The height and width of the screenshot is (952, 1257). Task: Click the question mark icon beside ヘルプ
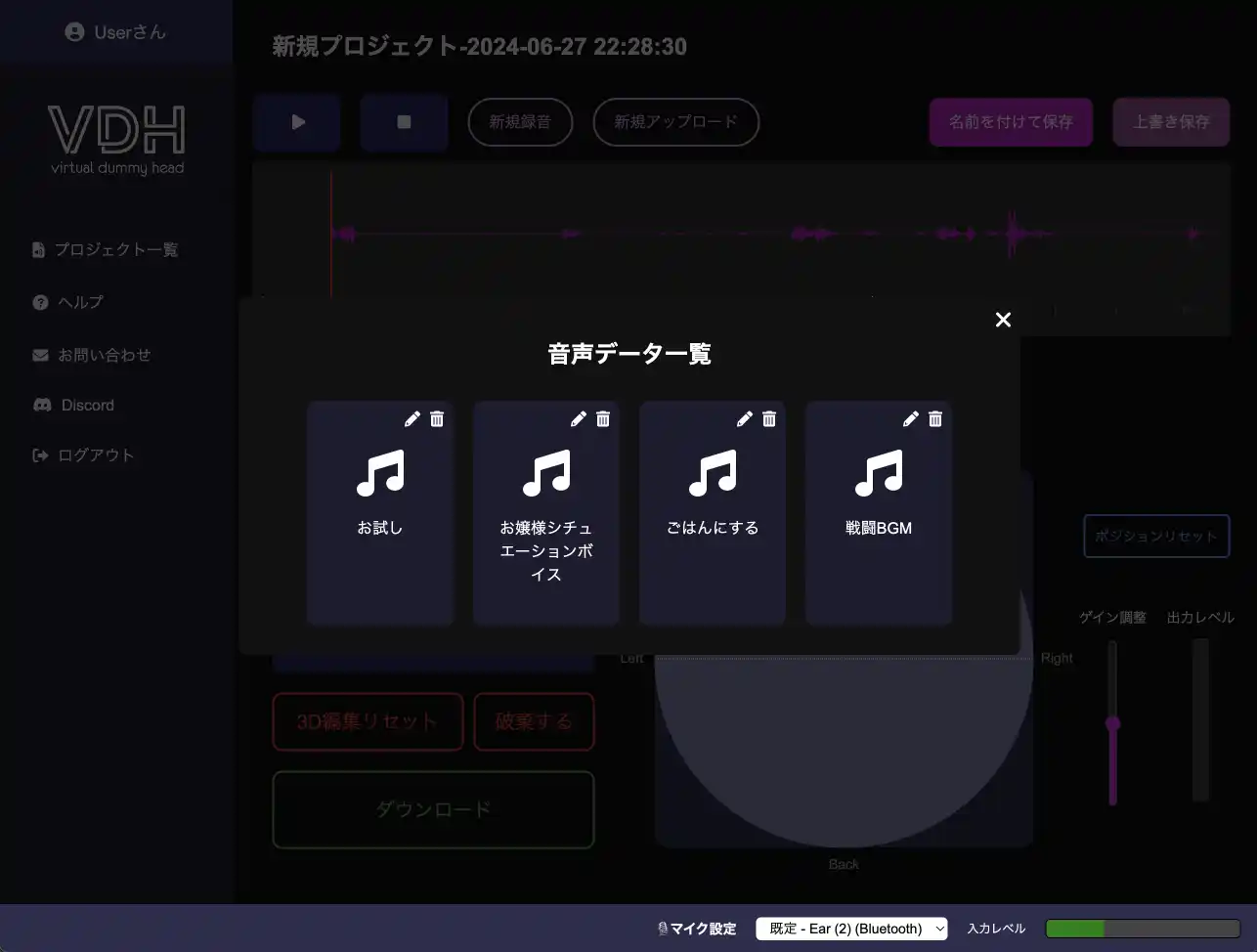tap(40, 303)
